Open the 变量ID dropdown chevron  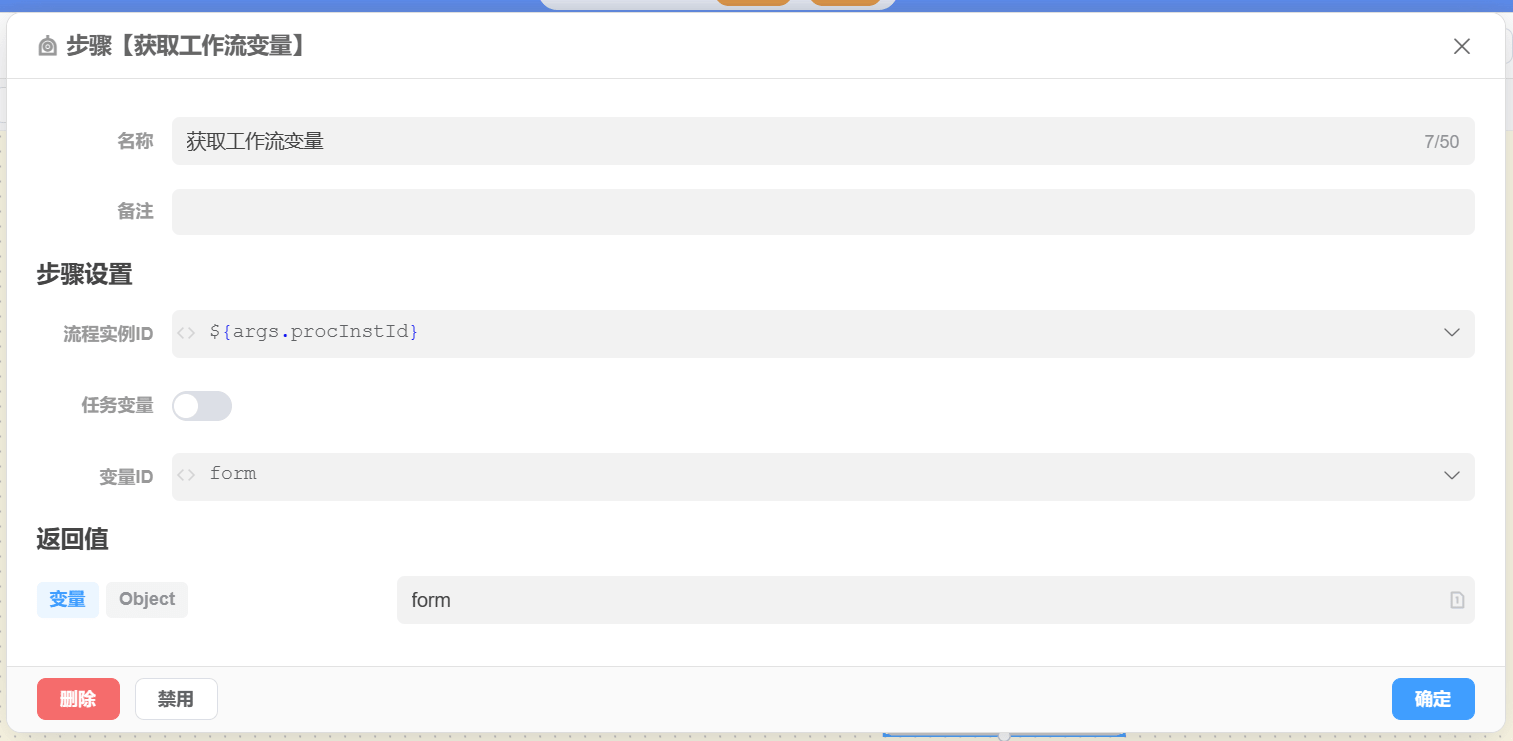(1452, 476)
